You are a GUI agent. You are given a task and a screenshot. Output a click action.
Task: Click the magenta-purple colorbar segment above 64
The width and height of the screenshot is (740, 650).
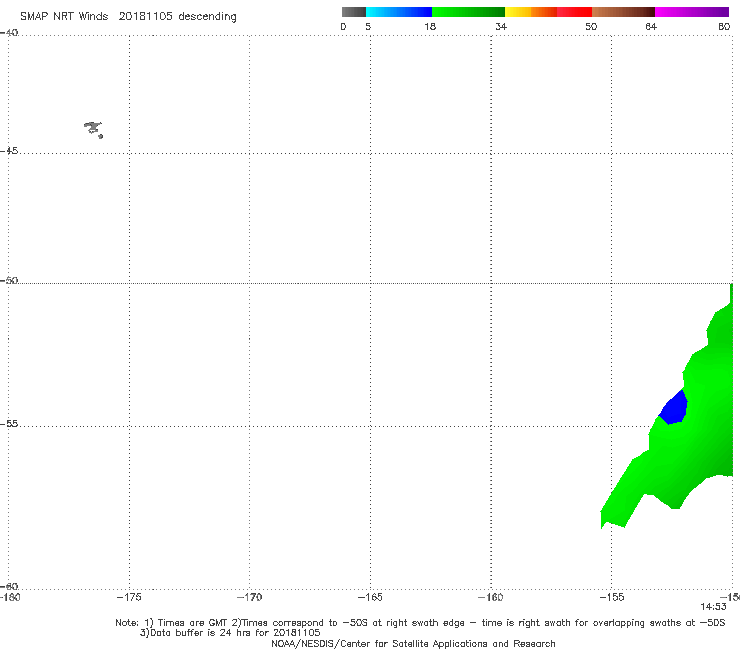point(692,12)
